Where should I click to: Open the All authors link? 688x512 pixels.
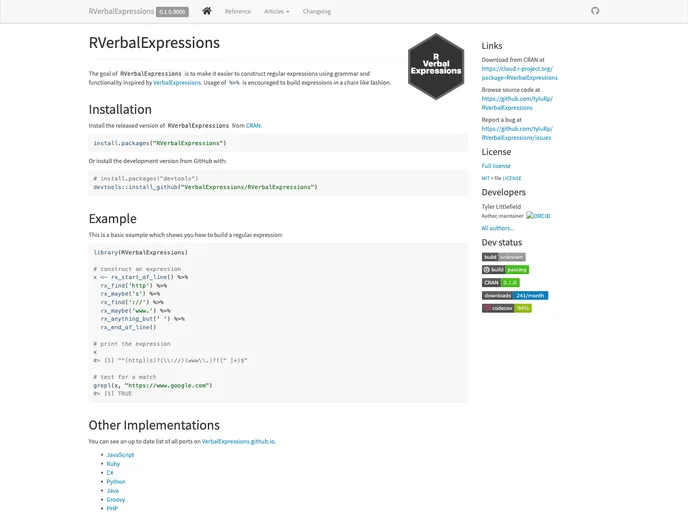[498, 228]
